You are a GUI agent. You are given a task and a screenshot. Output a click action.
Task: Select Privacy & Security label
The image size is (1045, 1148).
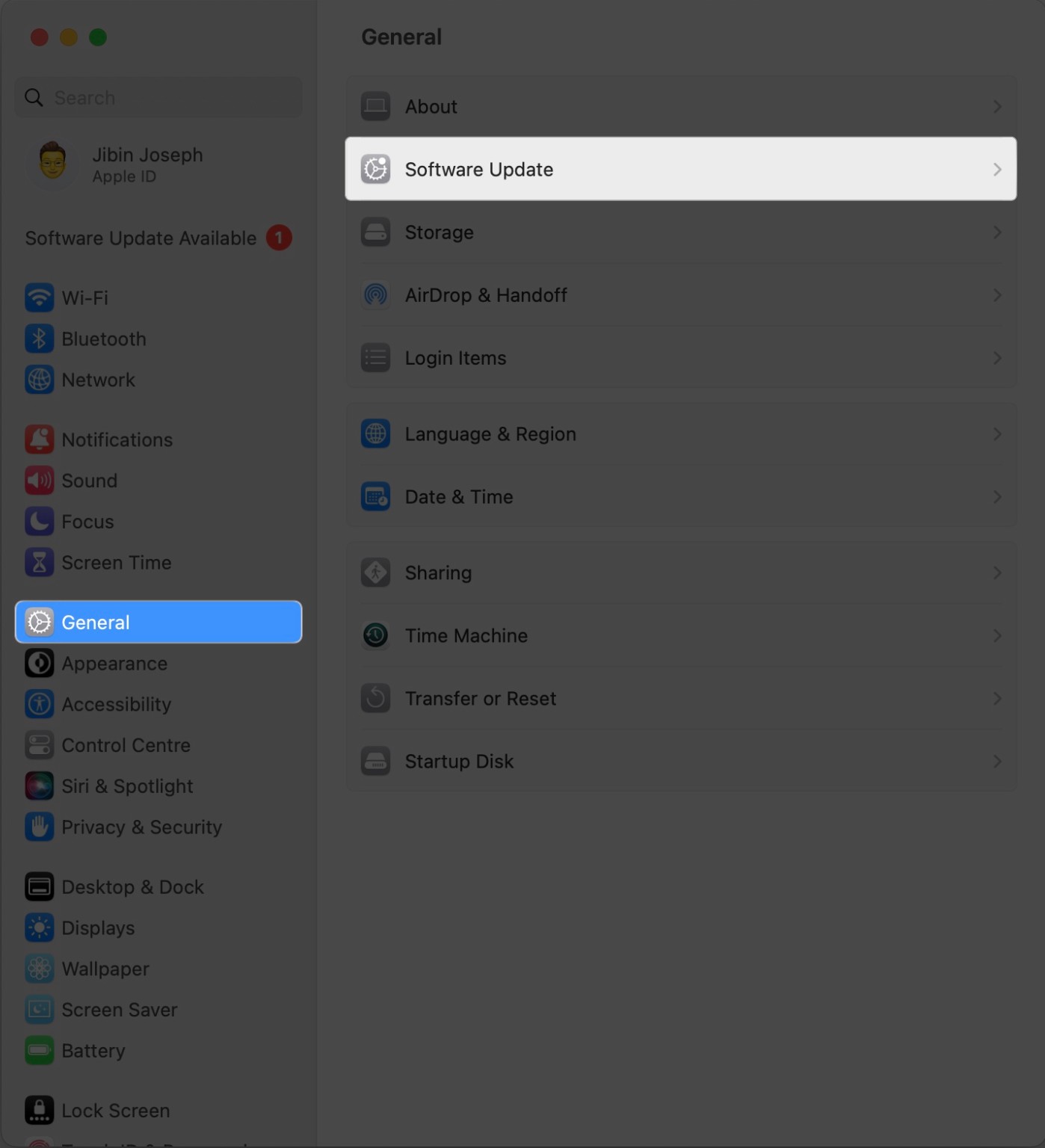142,827
